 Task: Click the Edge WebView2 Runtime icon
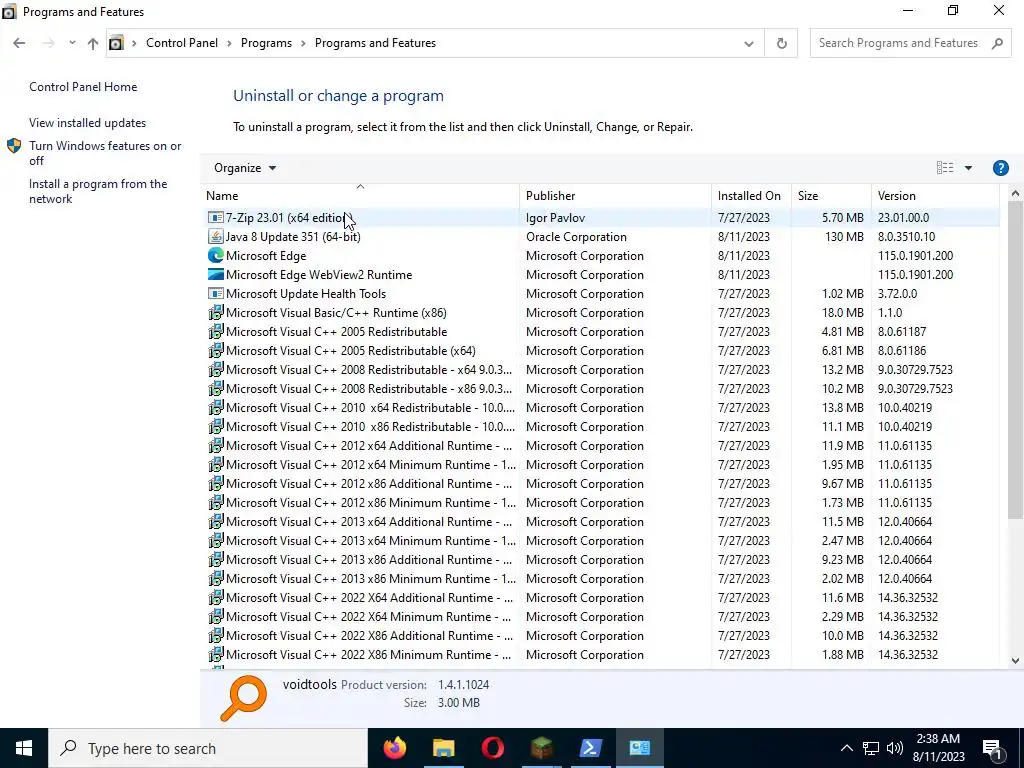coord(216,274)
